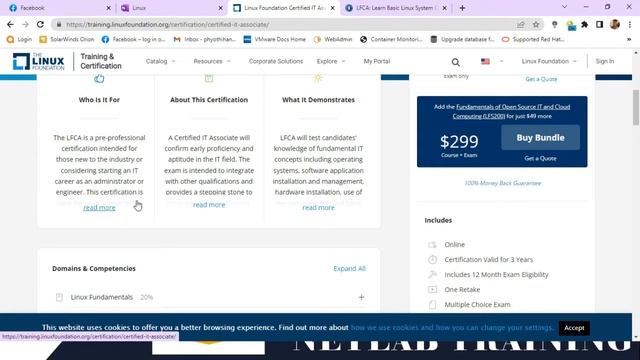Open the cookie settings information link

click(x=452, y=327)
